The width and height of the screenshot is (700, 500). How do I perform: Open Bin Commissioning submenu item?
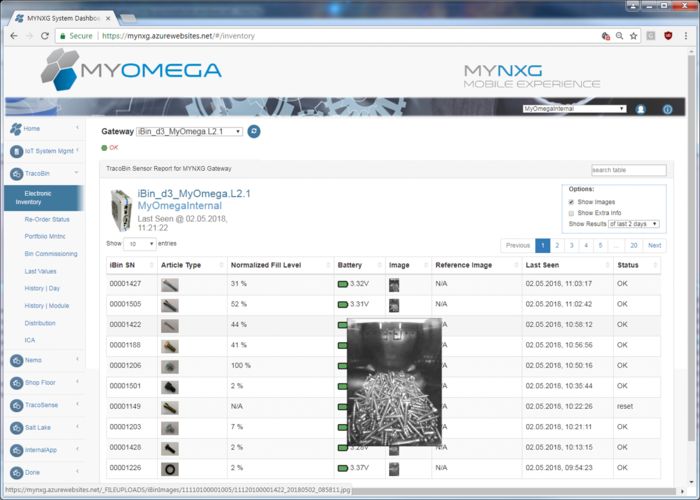(x=51, y=254)
